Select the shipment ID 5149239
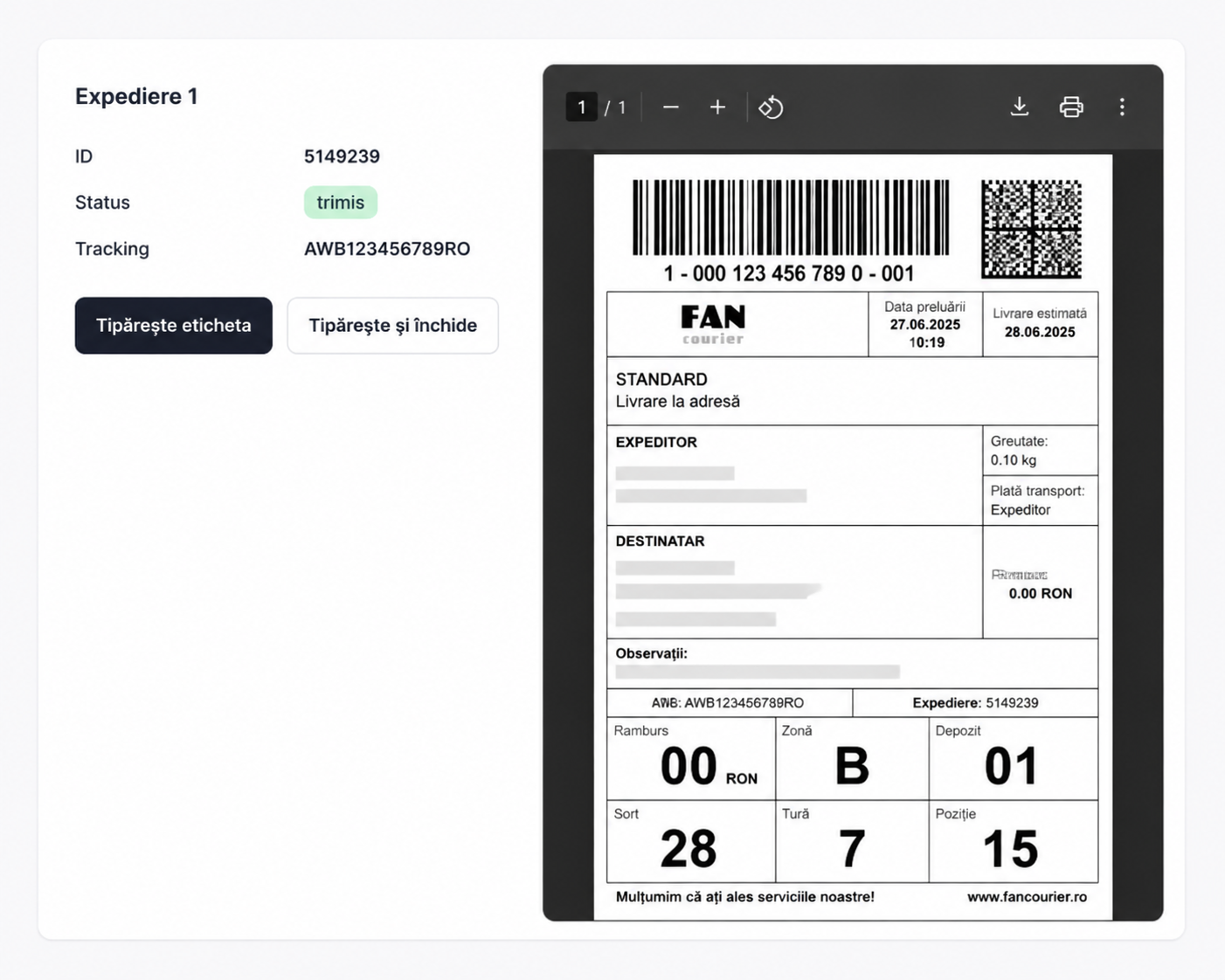Screen dimensions: 1225x980 (342, 156)
